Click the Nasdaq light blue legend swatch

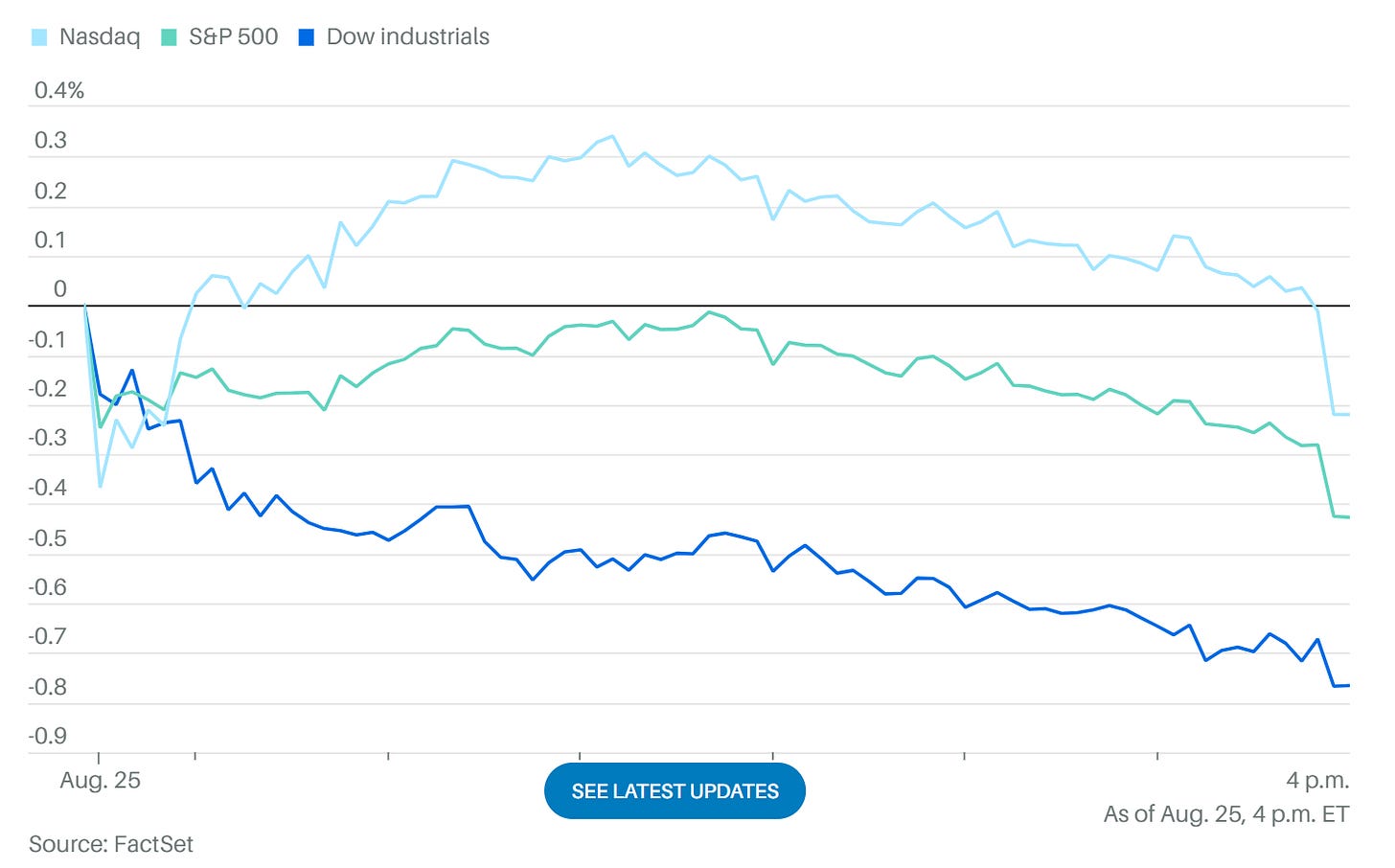(39, 38)
